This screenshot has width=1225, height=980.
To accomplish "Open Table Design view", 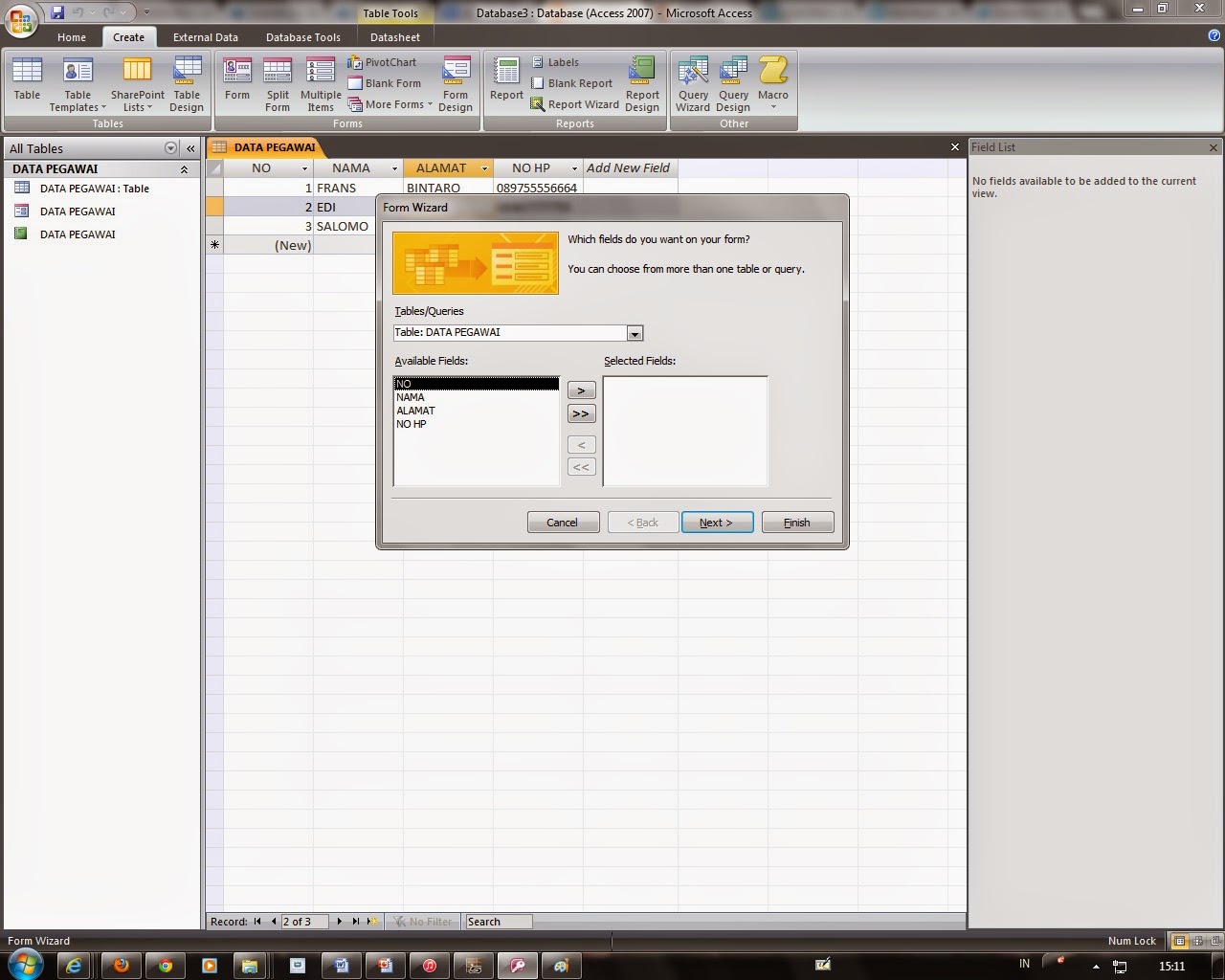I will tap(187, 84).
